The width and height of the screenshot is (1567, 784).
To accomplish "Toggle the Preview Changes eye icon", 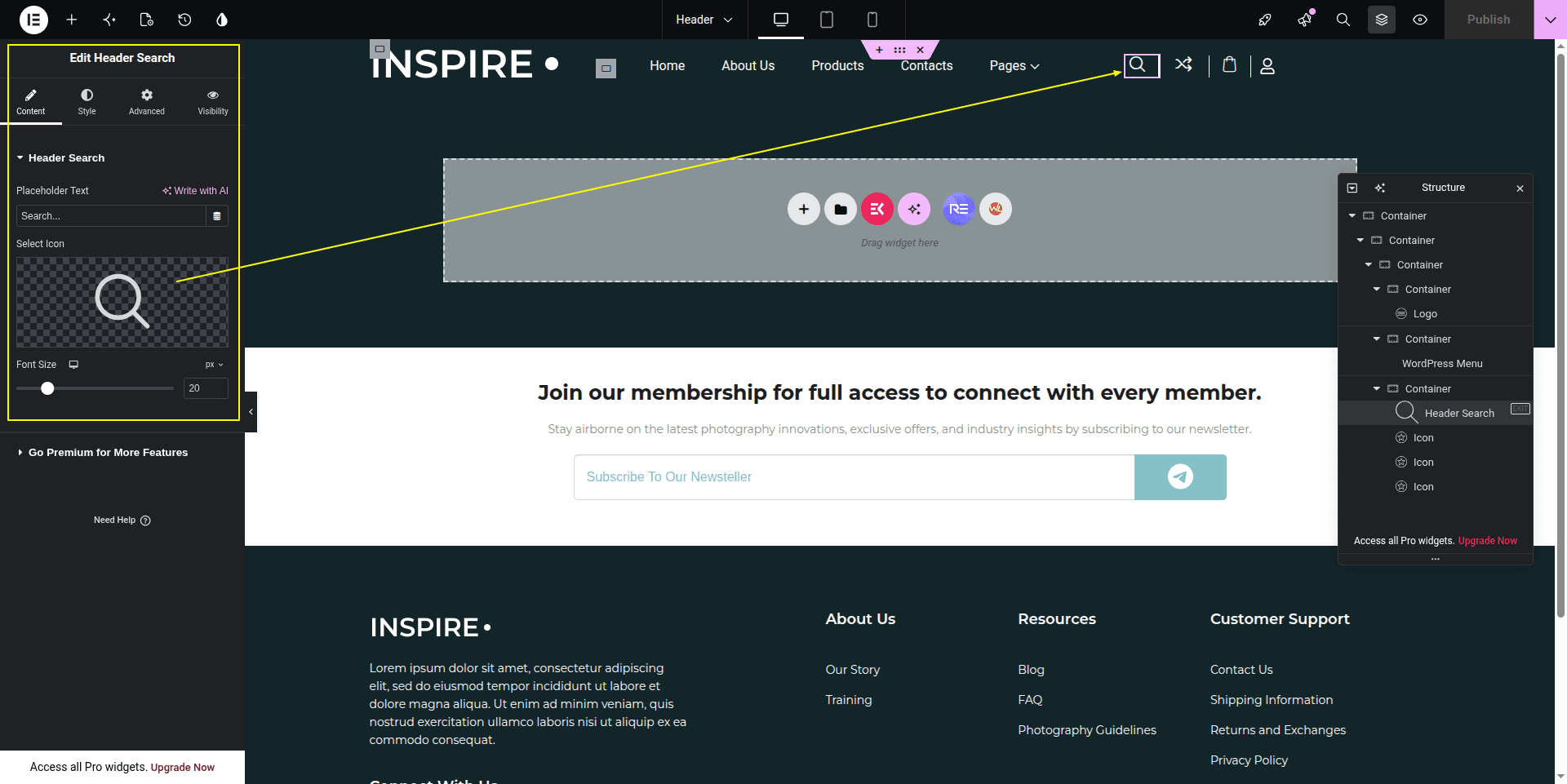I will tap(1420, 20).
